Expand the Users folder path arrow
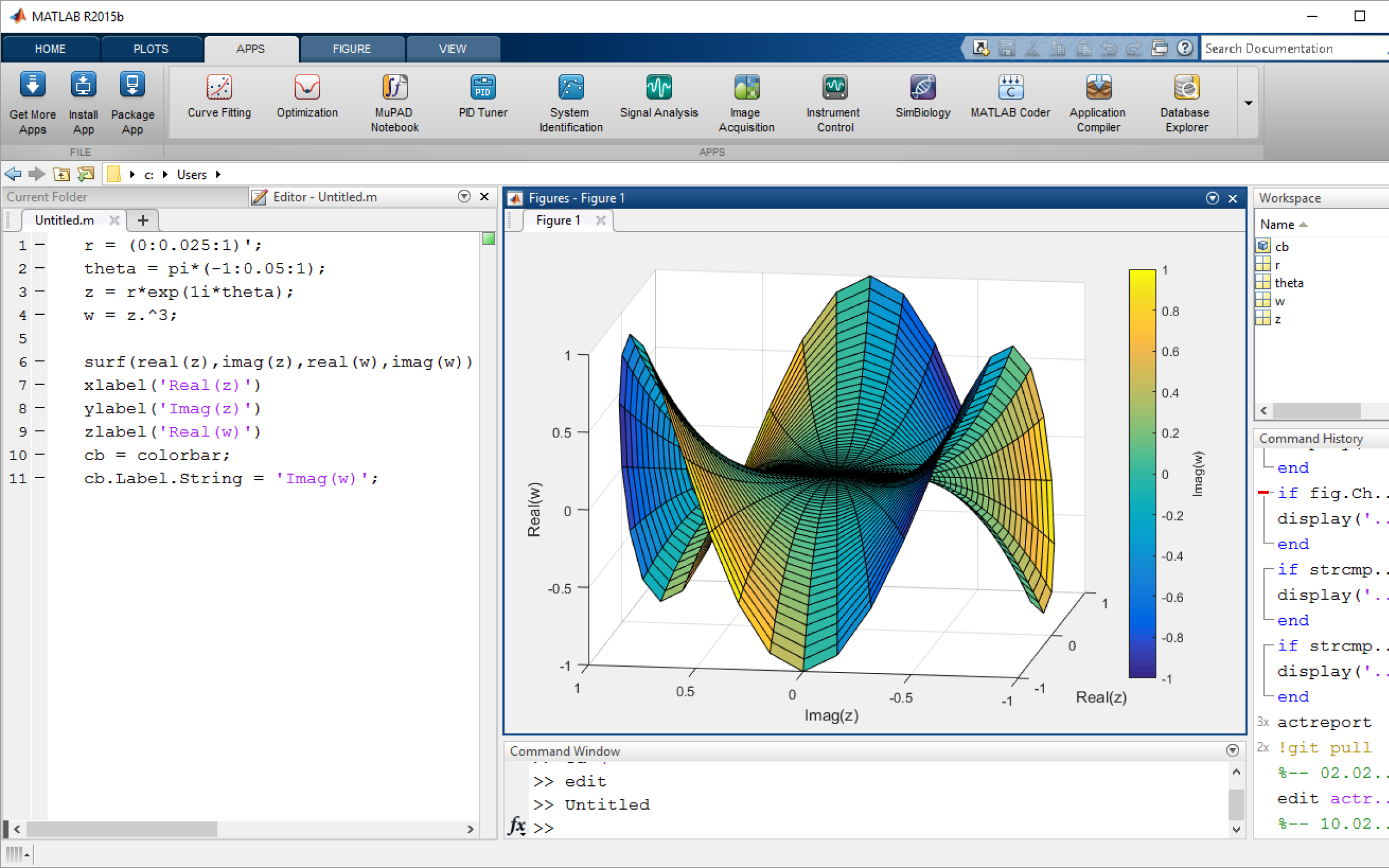The height and width of the screenshot is (868, 1389). coord(218,175)
